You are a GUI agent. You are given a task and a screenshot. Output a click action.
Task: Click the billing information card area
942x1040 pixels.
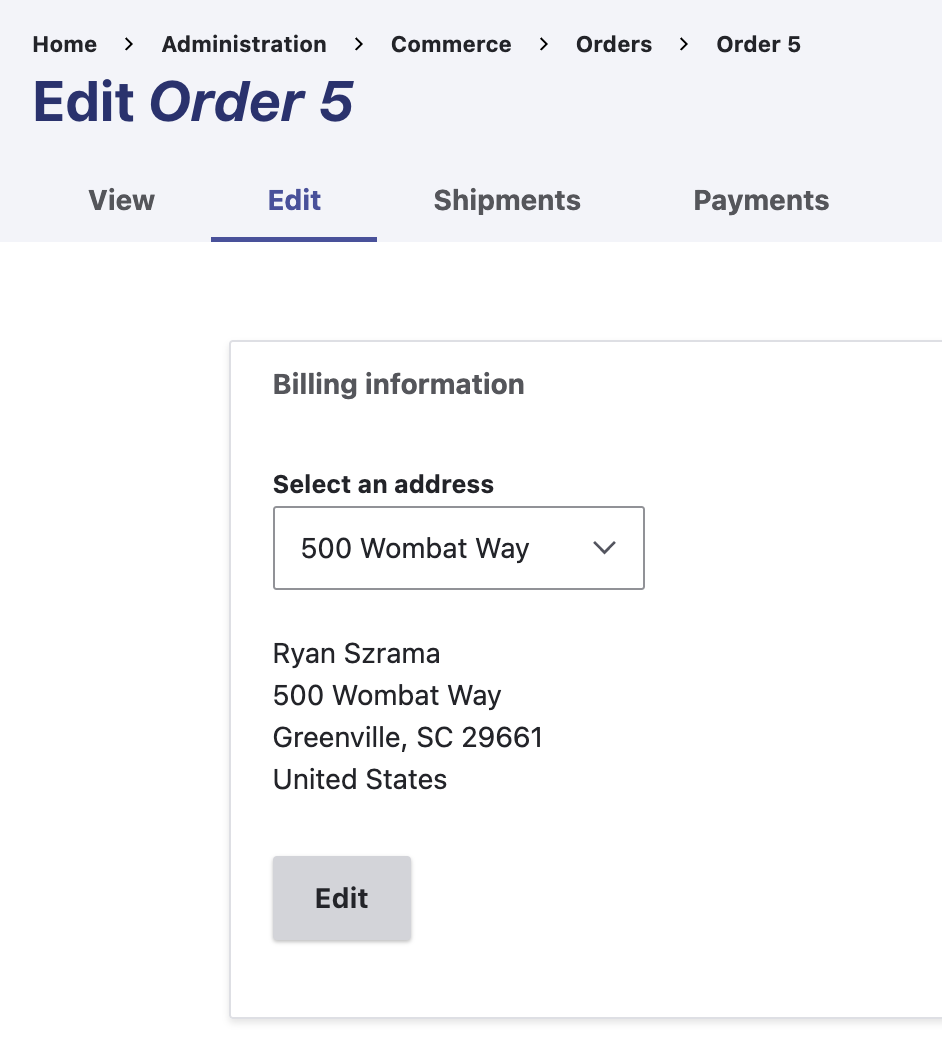pos(586,678)
